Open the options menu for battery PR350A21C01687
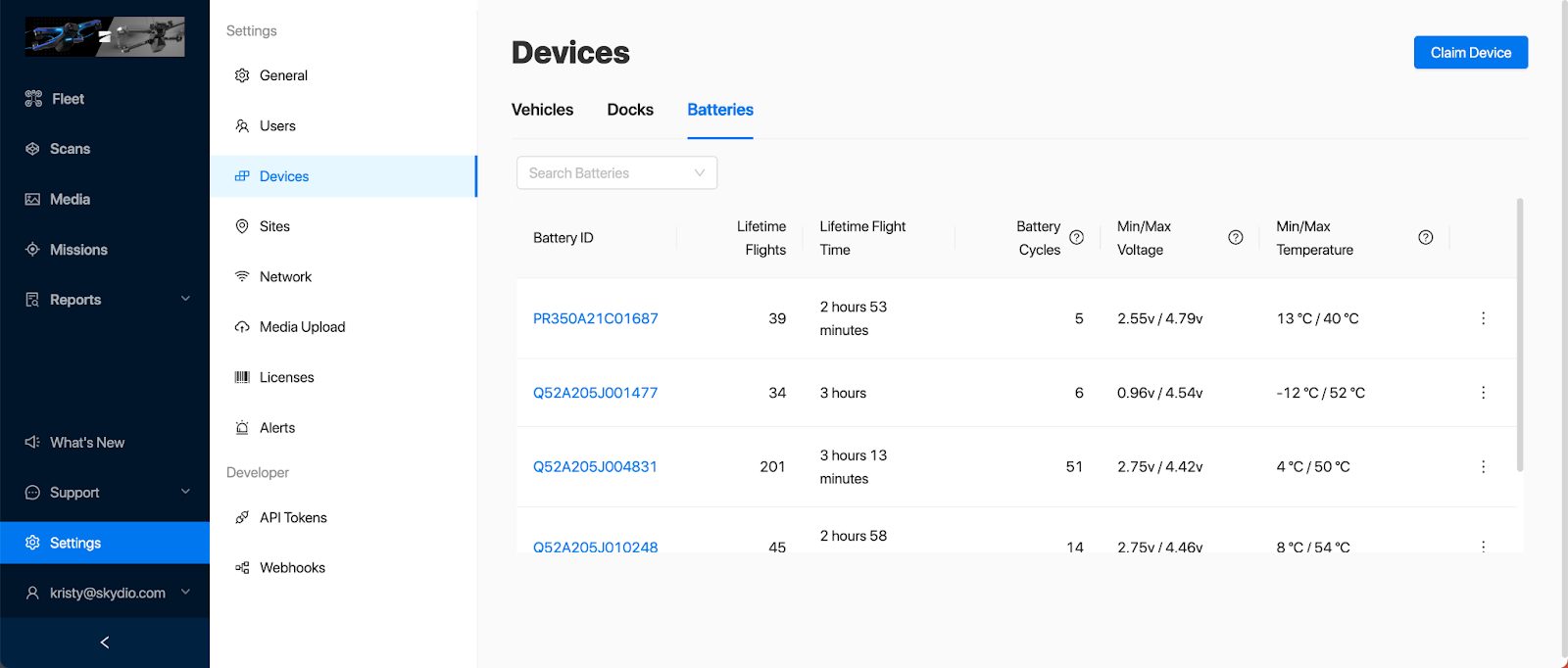1568x668 pixels. 1483,318
